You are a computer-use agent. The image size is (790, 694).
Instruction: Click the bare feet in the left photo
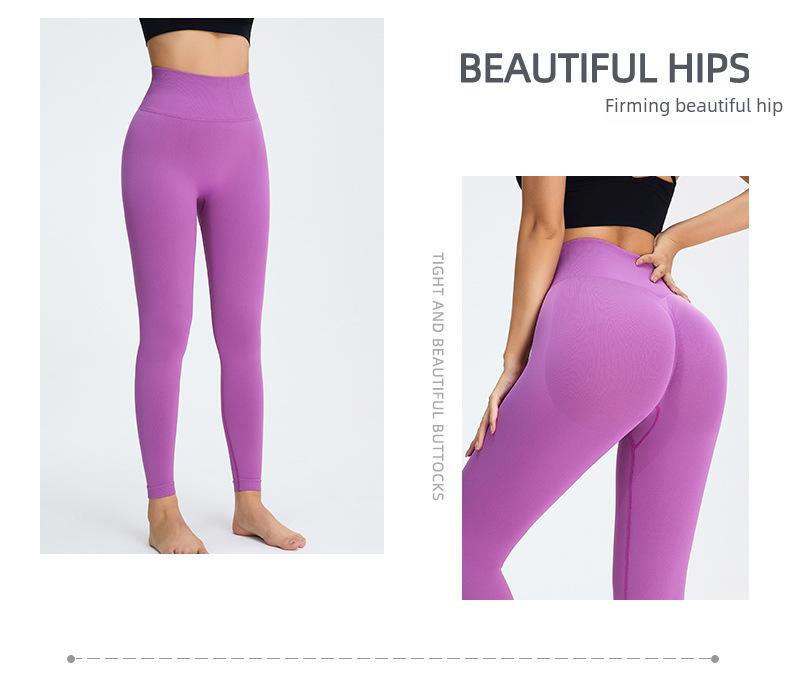tap(227, 524)
